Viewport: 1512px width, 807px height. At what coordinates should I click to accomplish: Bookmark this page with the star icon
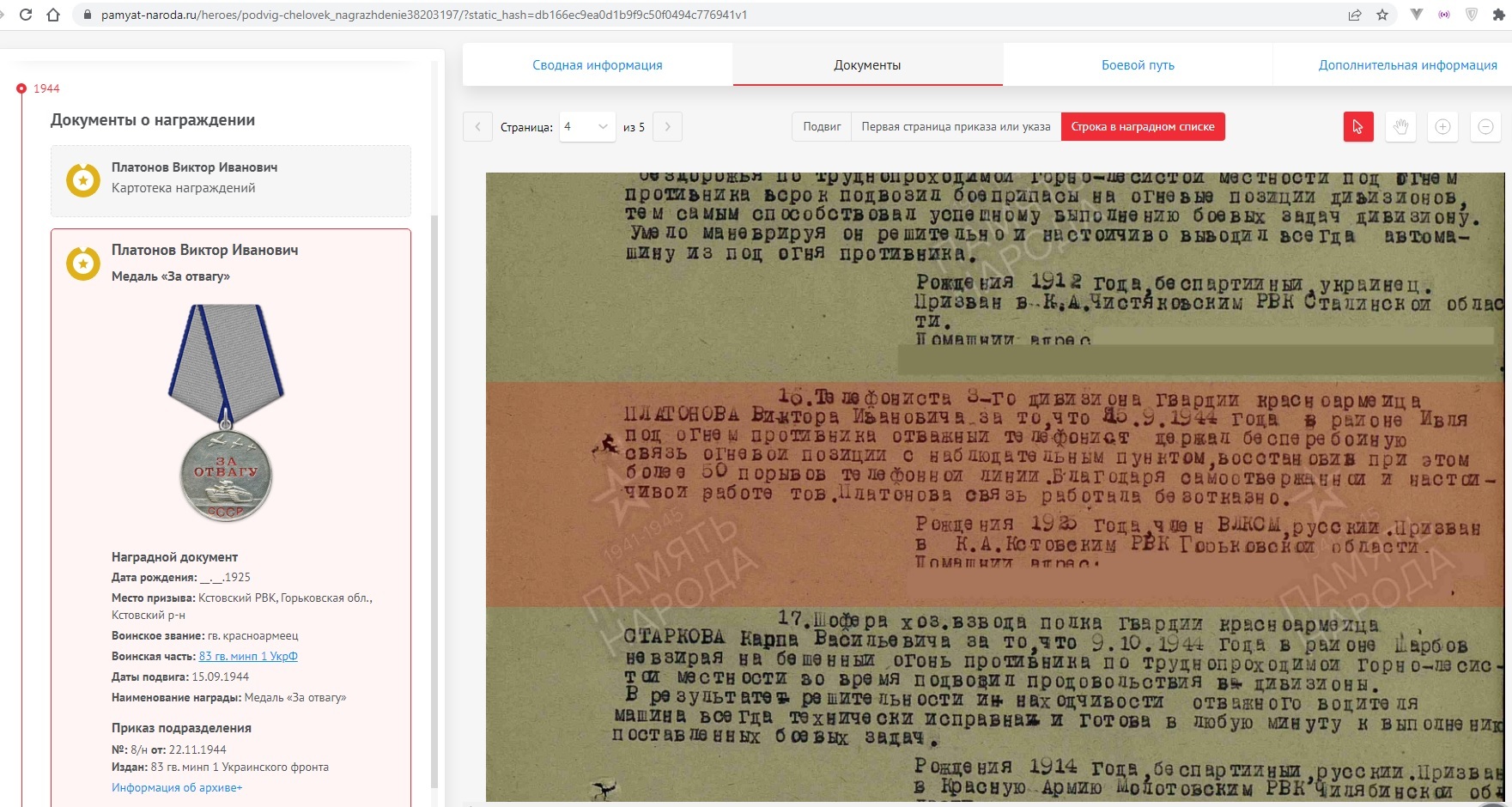point(1382,15)
